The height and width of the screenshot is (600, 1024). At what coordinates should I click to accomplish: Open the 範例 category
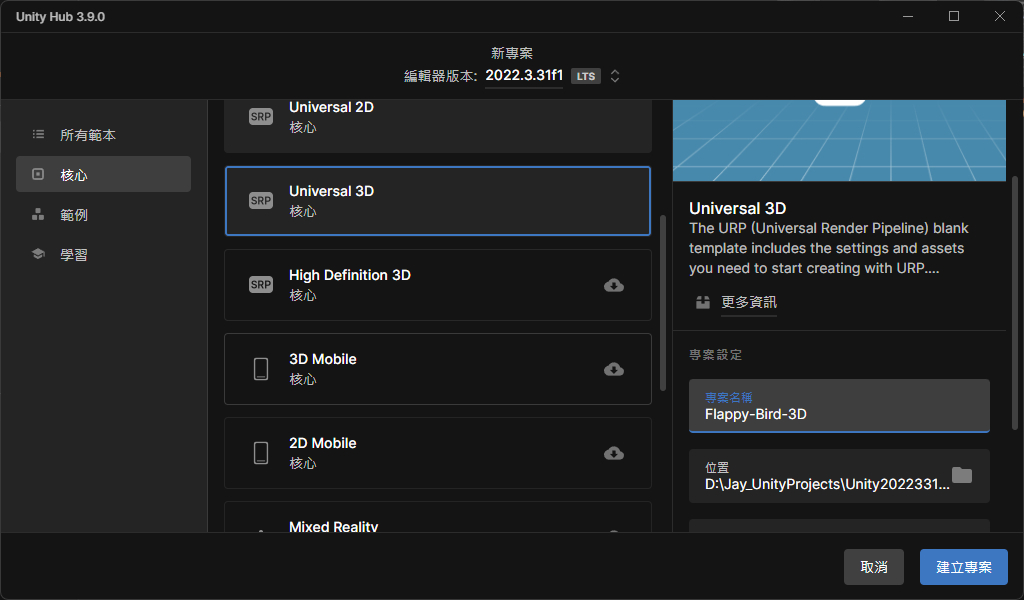click(103, 215)
